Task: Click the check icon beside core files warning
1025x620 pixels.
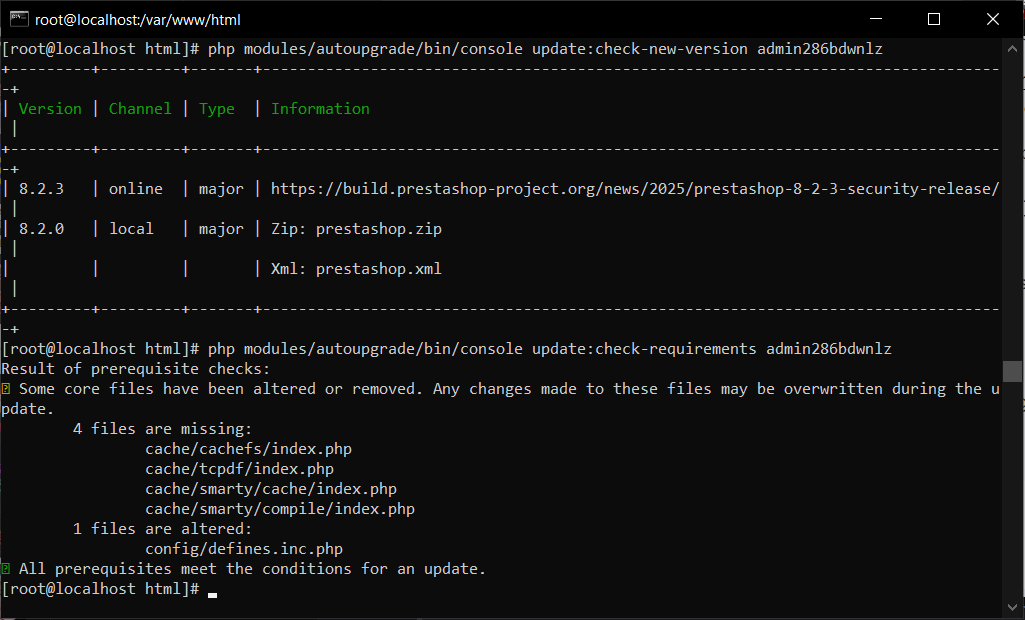Action: [x=8, y=388]
